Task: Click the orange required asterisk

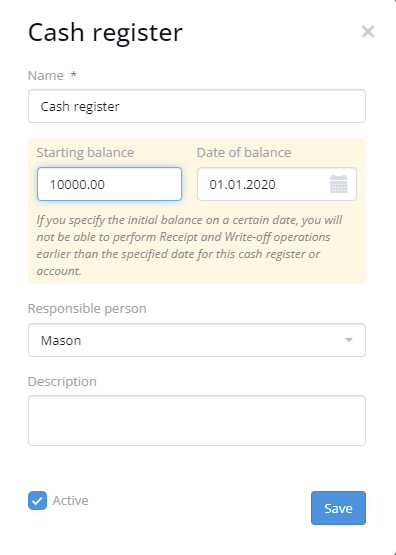Action: coord(74,74)
